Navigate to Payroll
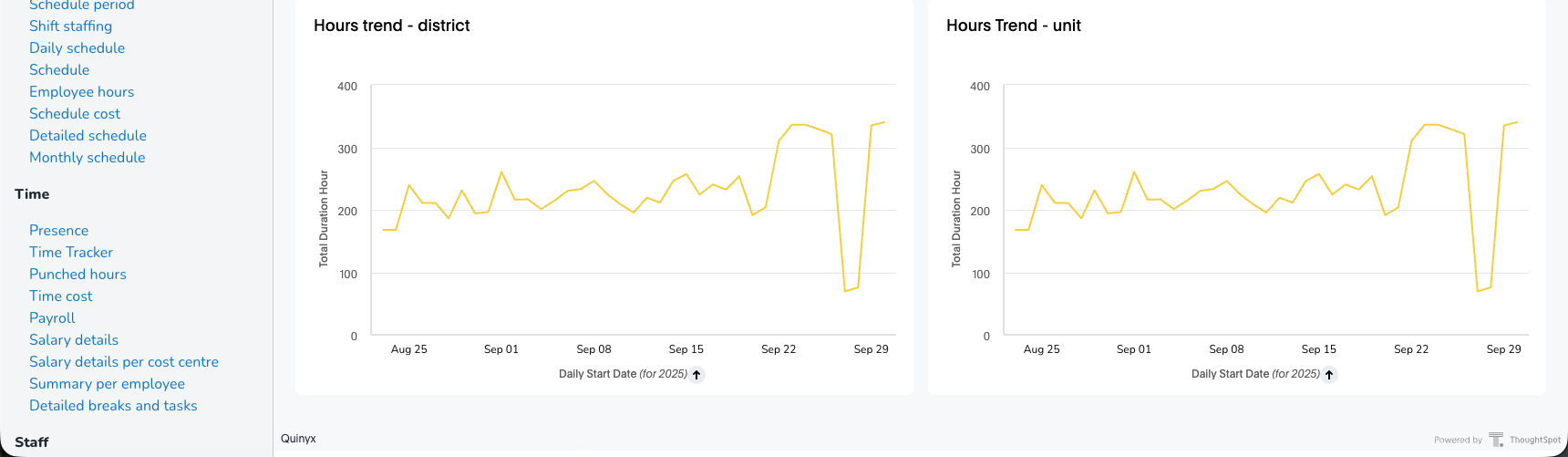 52,318
